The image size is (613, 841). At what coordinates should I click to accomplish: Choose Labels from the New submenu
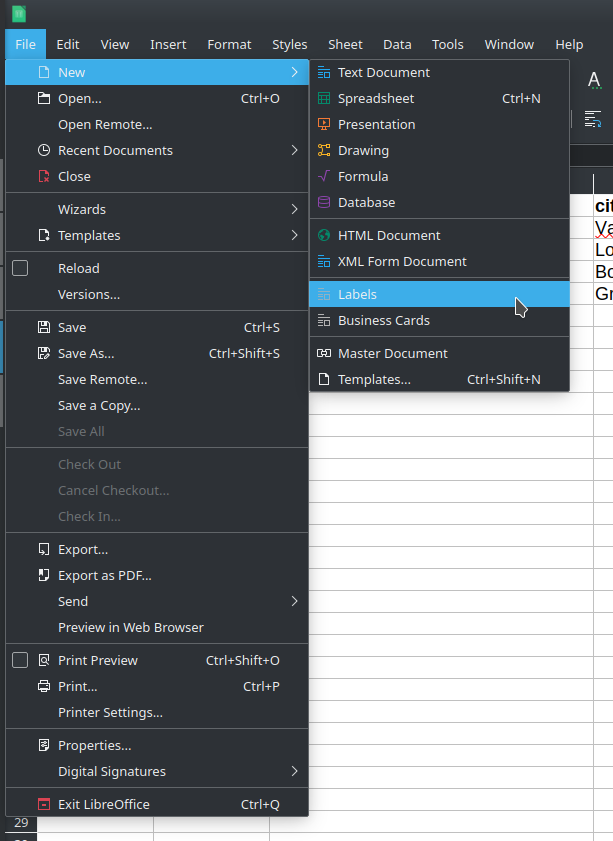click(439, 294)
